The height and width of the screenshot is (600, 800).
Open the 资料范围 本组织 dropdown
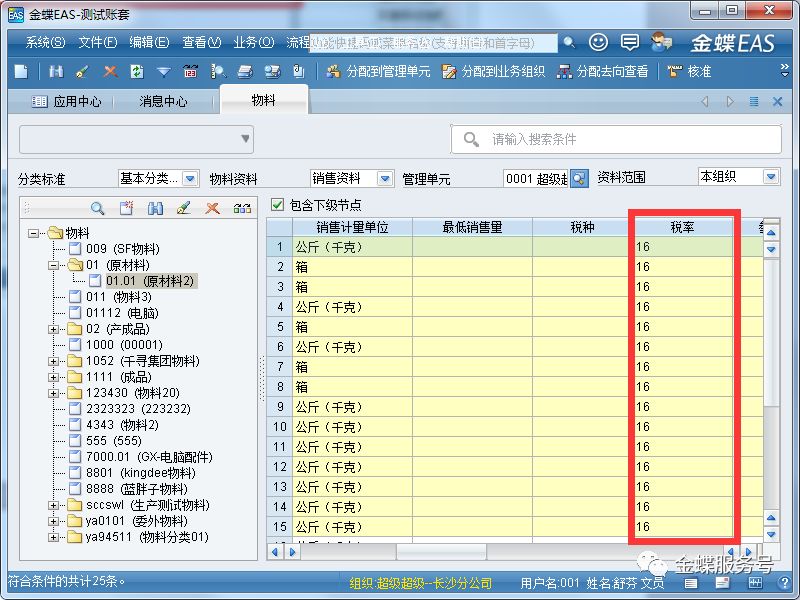pyautogui.click(x=771, y=177)
